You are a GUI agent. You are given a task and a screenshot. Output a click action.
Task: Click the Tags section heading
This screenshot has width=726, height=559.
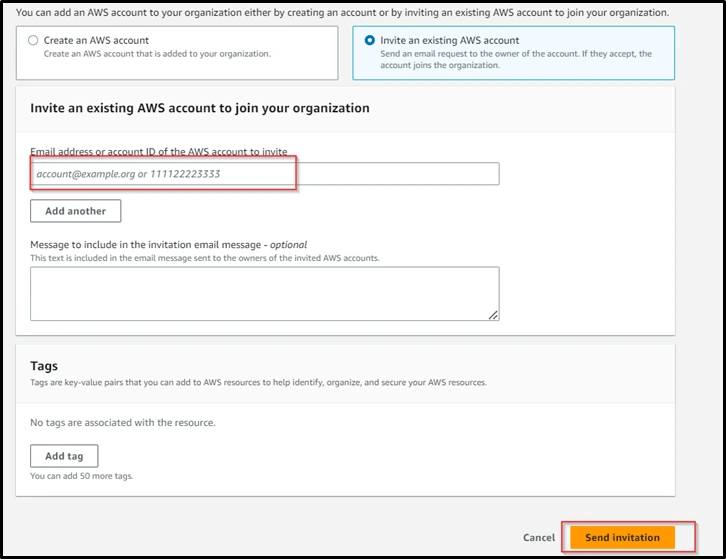coord(44,366)
